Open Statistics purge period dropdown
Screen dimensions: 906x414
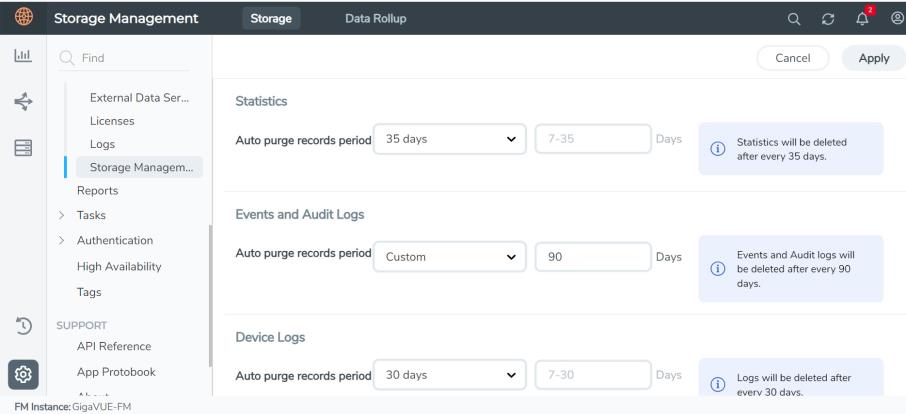pyautogui.click(x=450, y=139)
